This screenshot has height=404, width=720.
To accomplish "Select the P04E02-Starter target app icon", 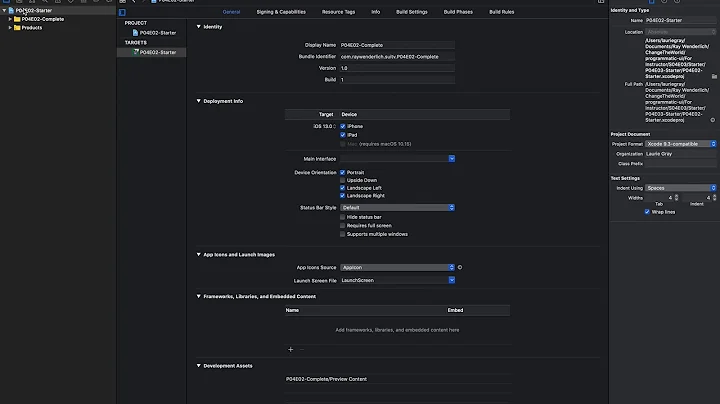I will tap(136, 51).
